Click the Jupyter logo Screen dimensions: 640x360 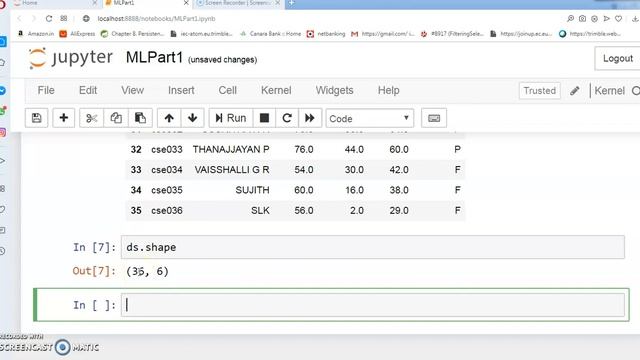(x=71, y=58)
